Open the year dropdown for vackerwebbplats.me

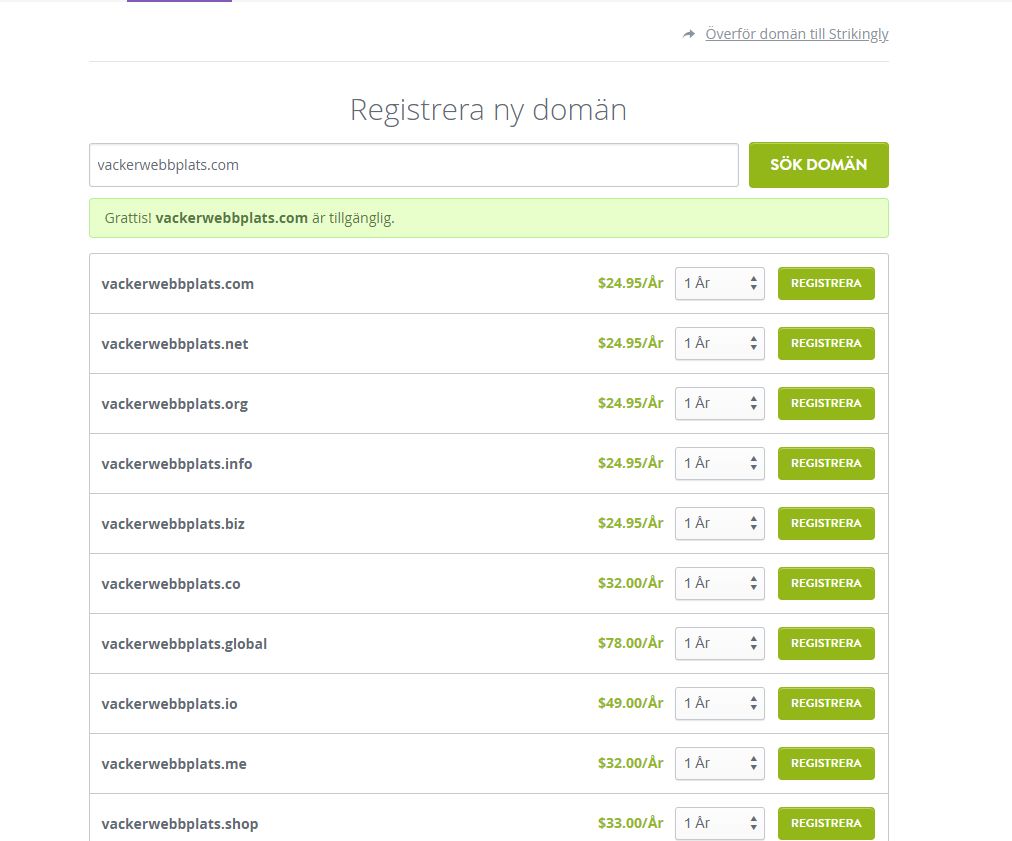point(720,764)
